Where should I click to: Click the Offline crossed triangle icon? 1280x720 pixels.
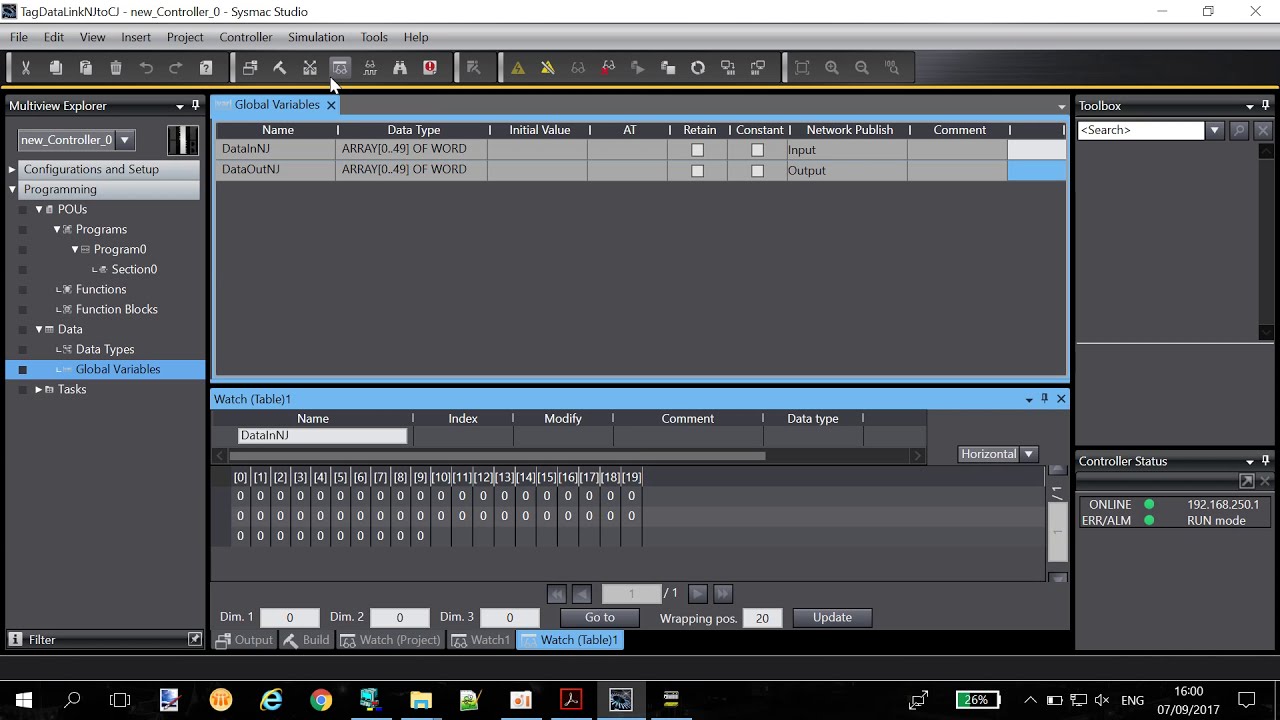point(548,68)
